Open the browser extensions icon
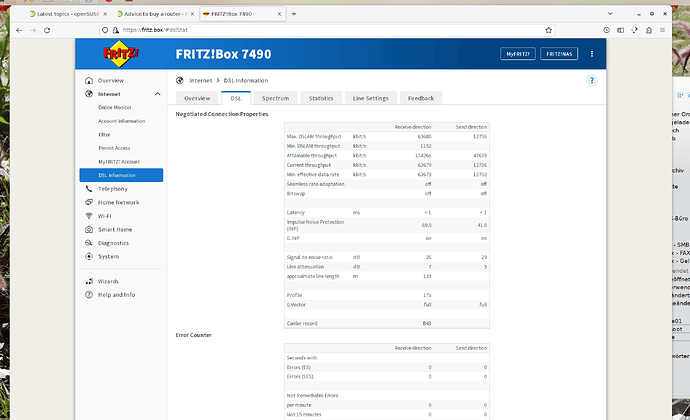 tap(649, 30)
